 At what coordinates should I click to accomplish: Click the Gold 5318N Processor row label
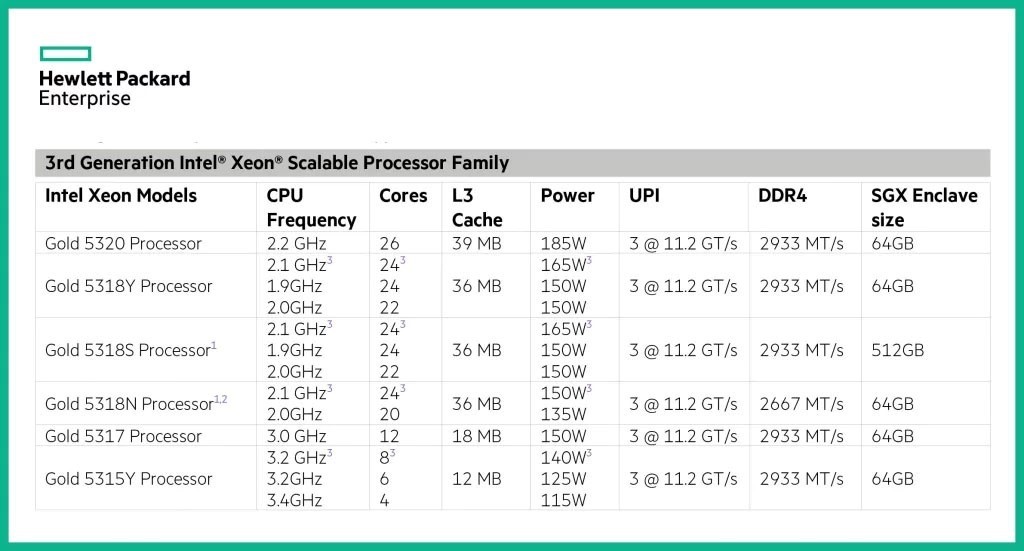(136, 403)
